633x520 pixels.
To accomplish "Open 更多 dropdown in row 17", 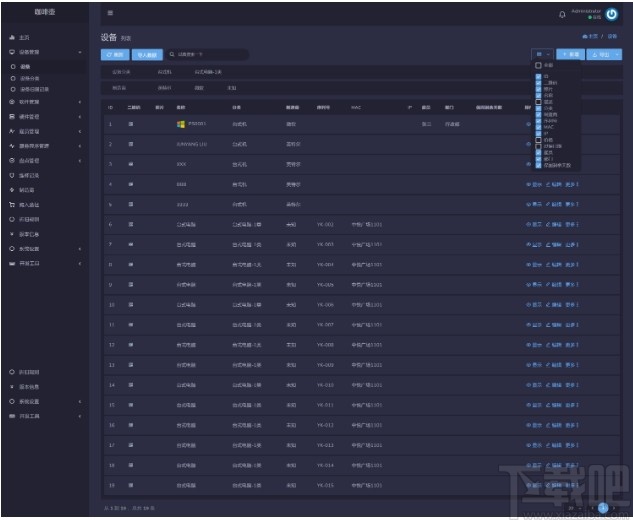I will click(572, 445).
